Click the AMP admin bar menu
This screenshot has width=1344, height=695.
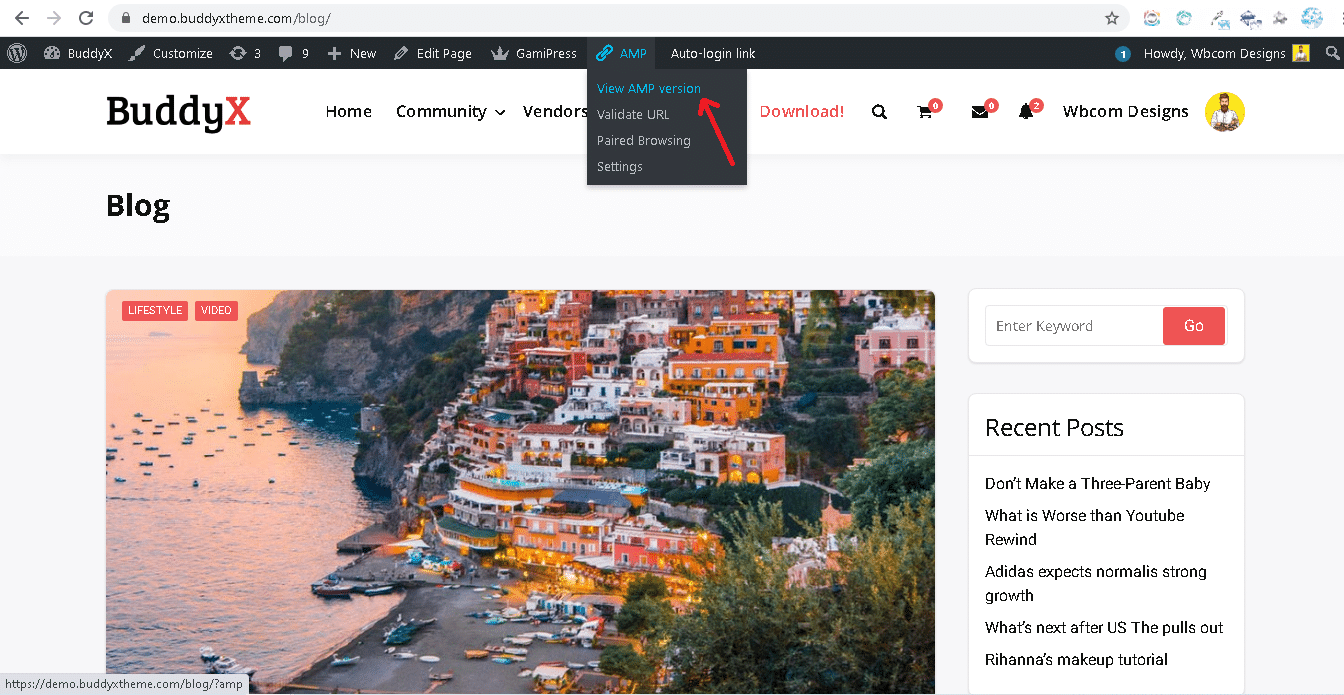click(x=621, y=53)
